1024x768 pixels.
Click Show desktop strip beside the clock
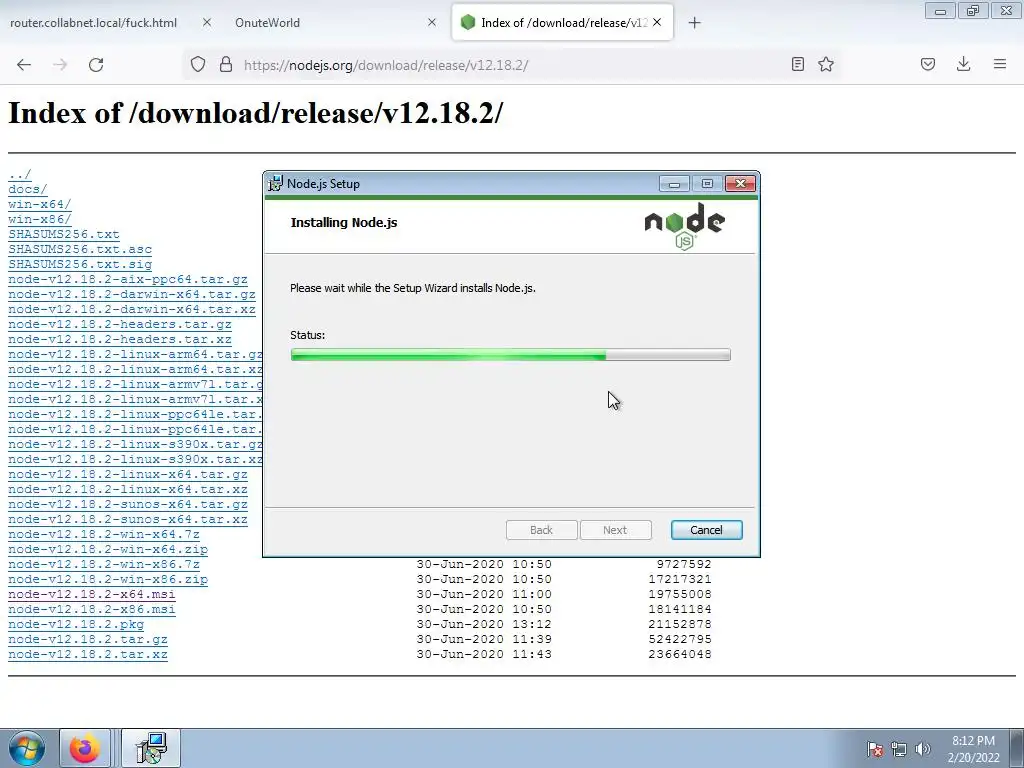1017,749
